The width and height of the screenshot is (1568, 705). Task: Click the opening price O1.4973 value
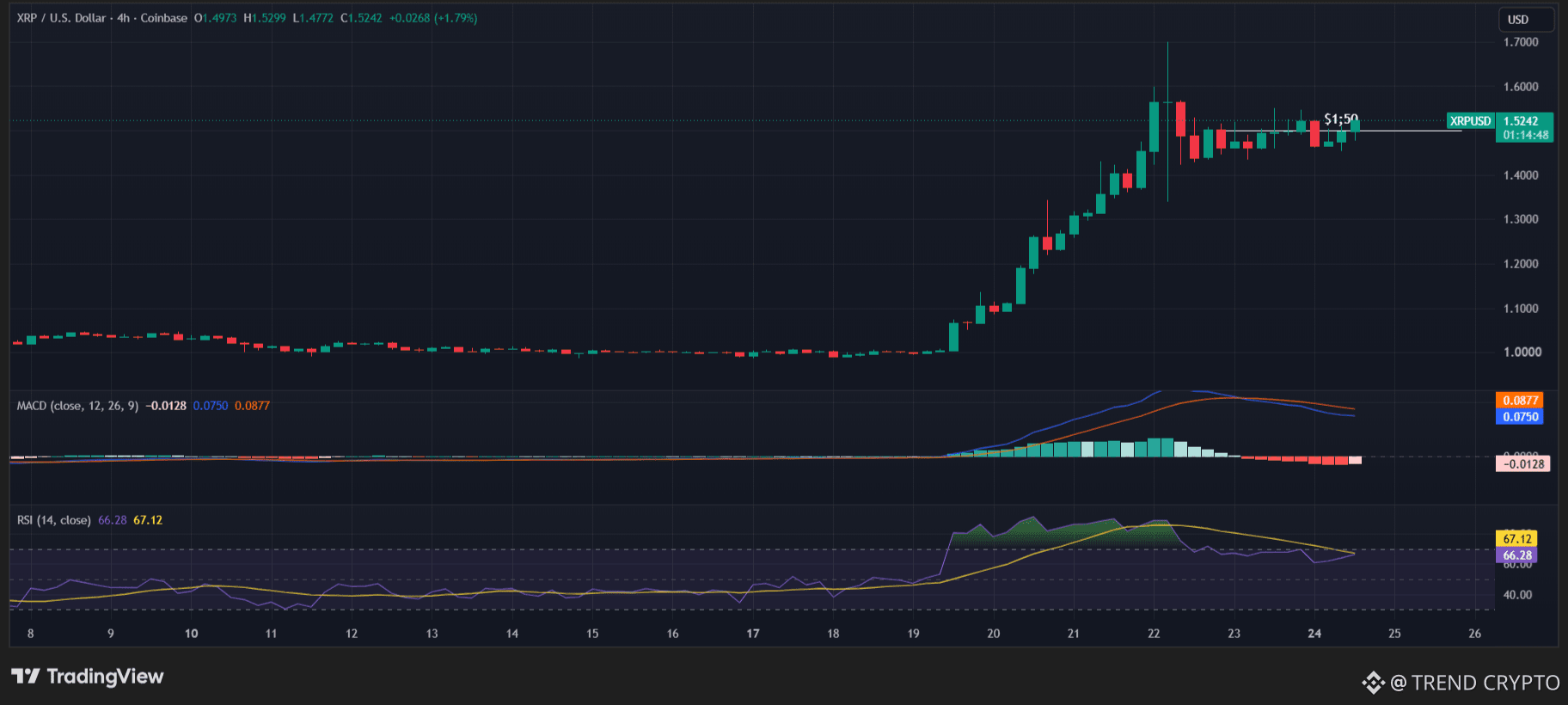pos(215,18)
